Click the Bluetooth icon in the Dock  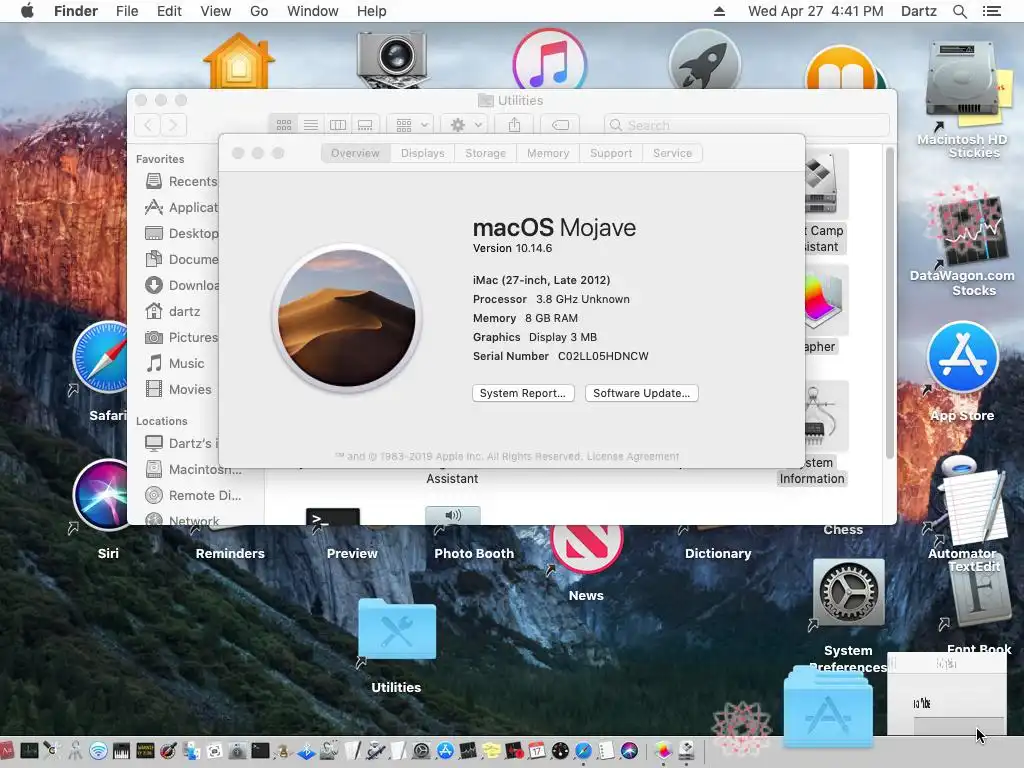(x=306, y=751)
